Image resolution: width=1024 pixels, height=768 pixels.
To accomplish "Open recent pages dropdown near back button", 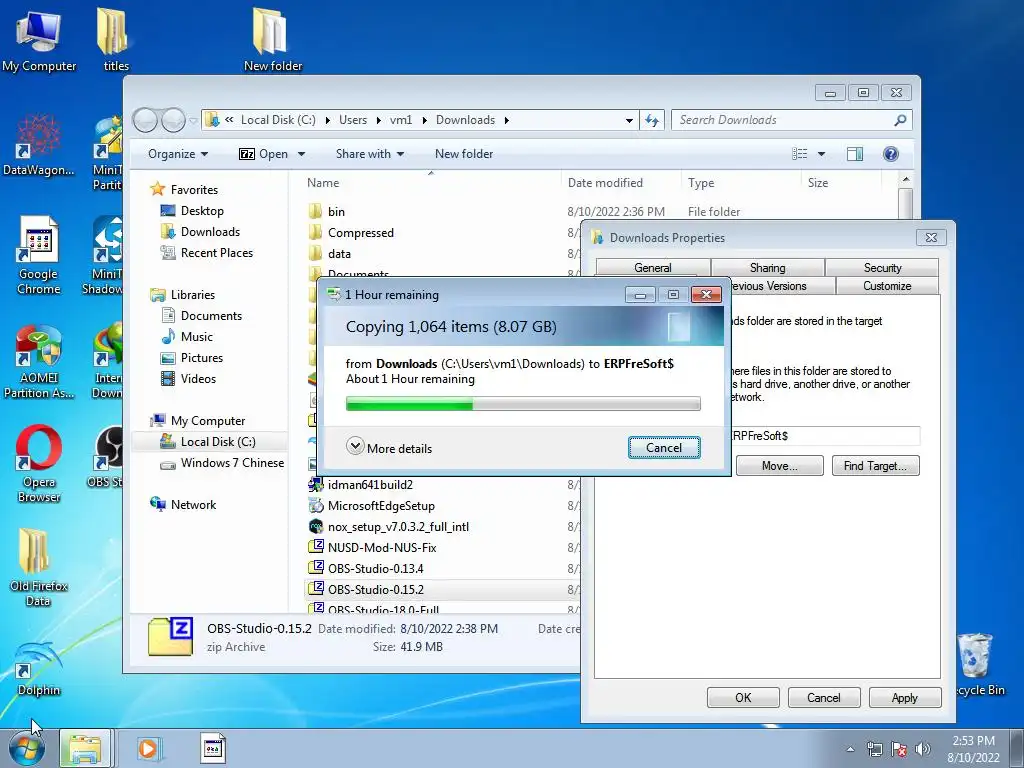I will [193, 120].
